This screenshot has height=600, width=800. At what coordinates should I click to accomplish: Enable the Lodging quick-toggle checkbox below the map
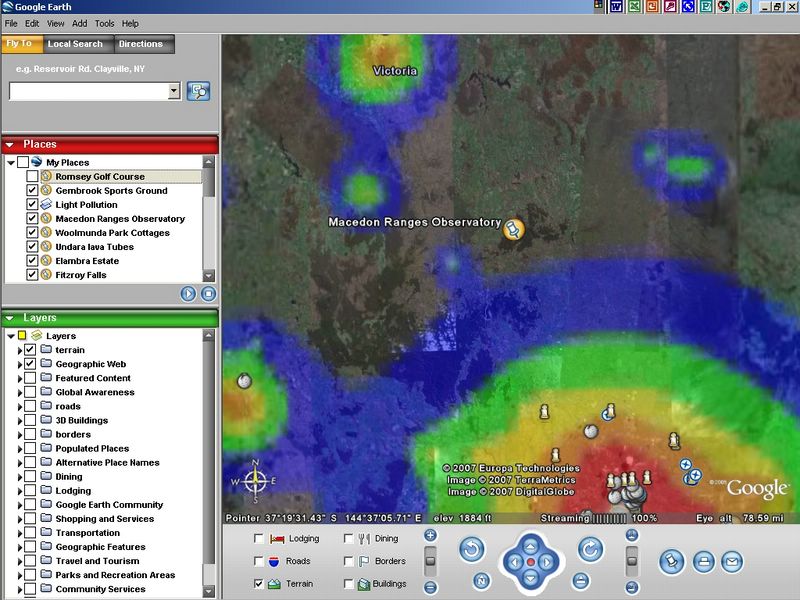pyautogui.click(x=259, y=539)
